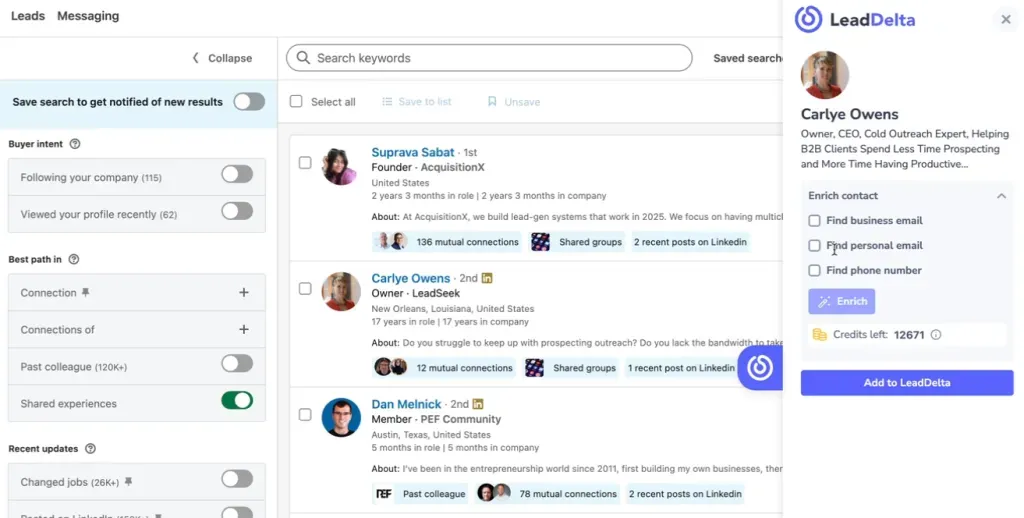Focus the Search keywords field
The image size is (1024, 518).
[489, 58]
